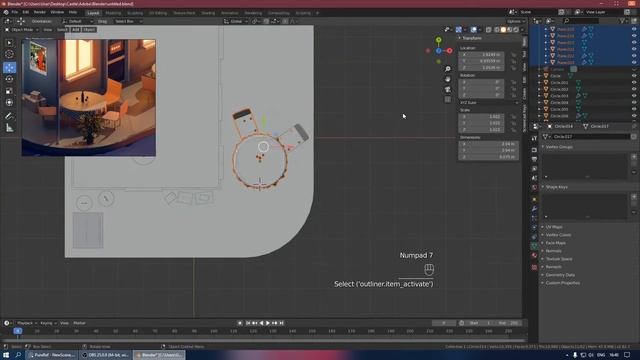The image size is (640, 360).
Task: Toggle snapping magnet in header
Action: coord(267,21)
